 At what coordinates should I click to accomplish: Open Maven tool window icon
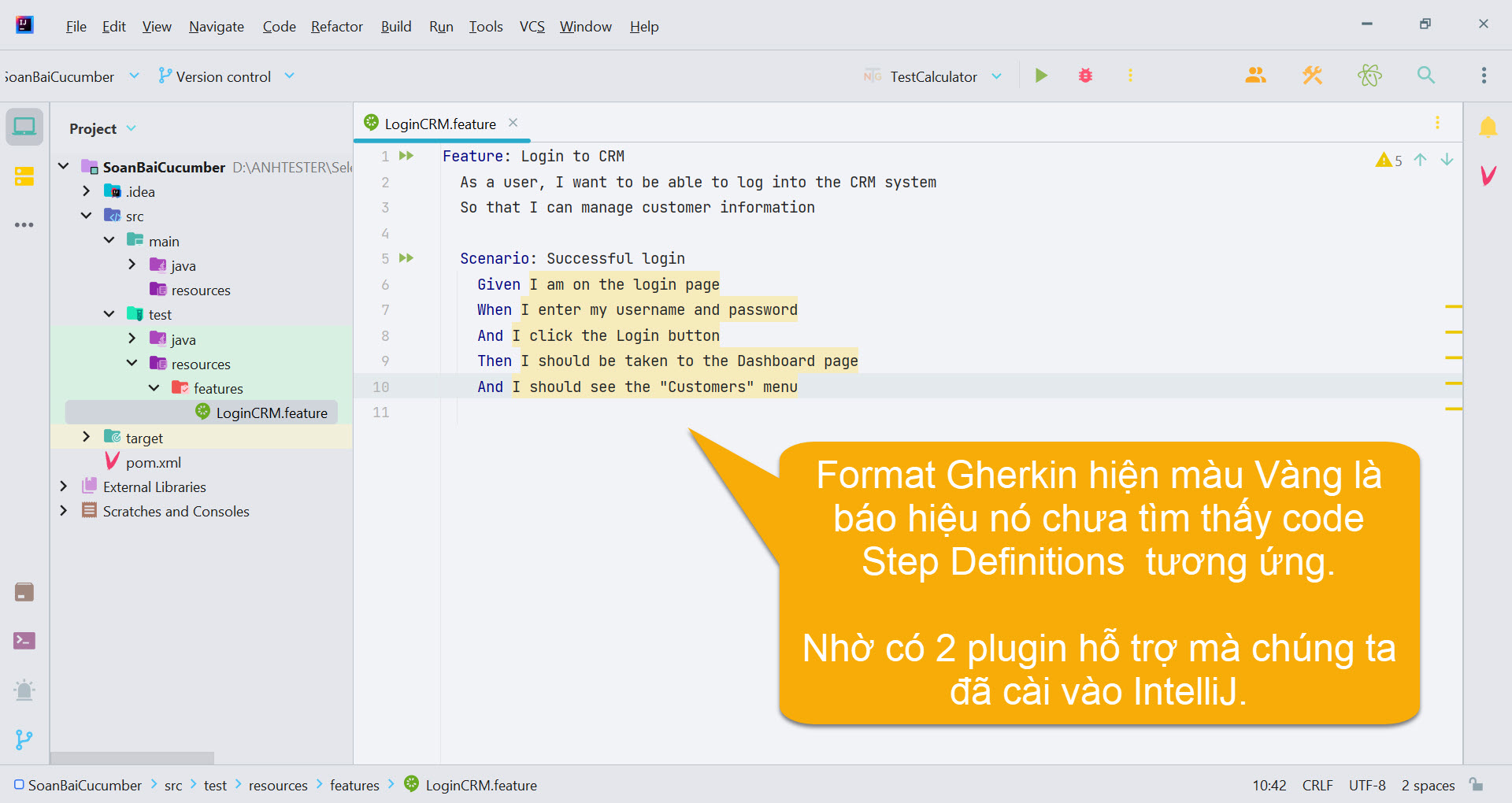tap(1488, 175)
